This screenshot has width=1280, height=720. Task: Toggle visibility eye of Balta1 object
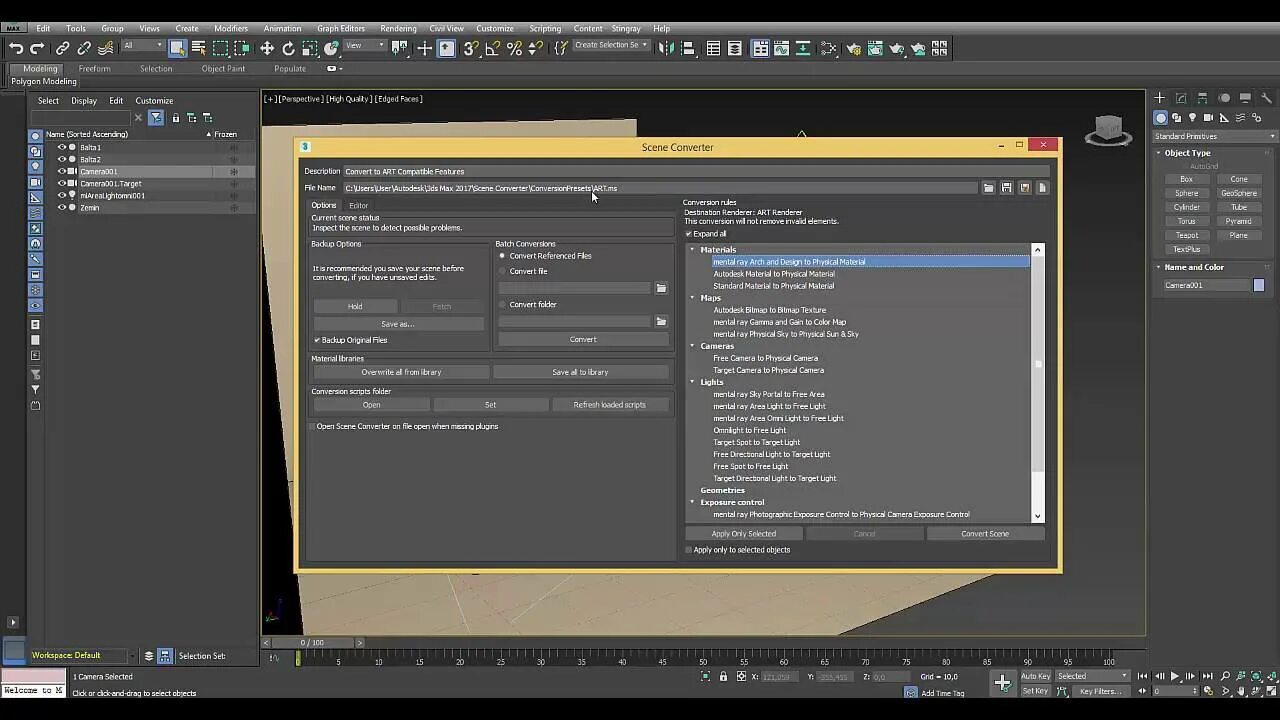pyautogui.click(x=62, y=147)
